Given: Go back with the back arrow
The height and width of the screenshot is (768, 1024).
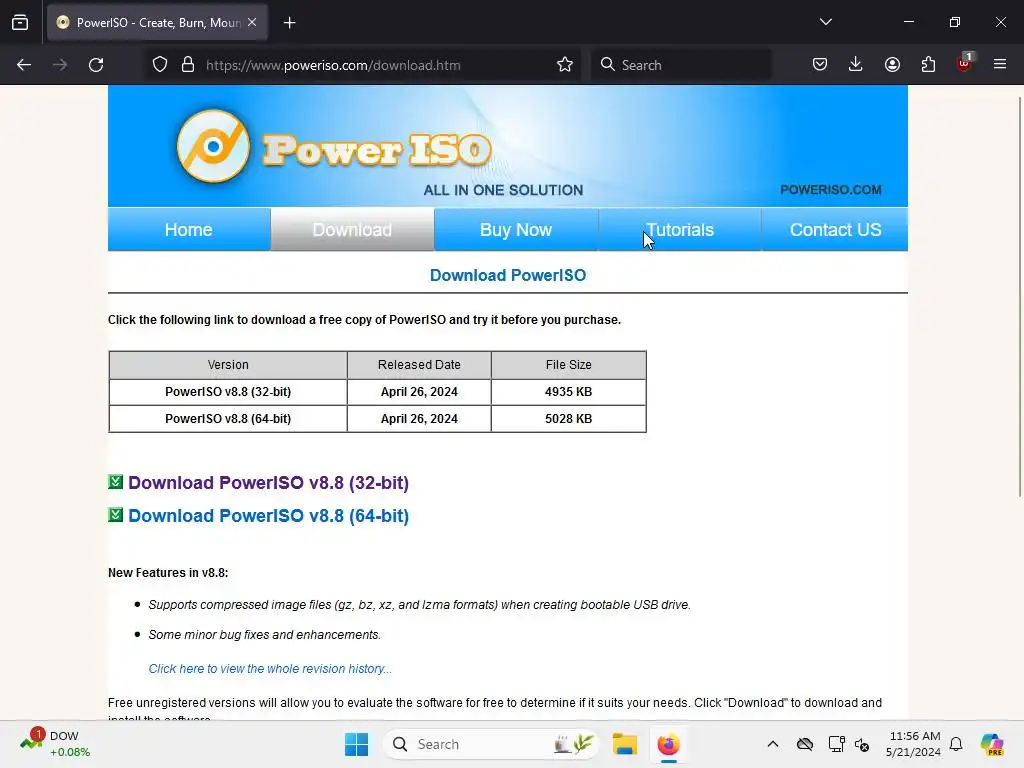Looking at the screenshot, I should pyautogui.click(x=24, y=65).
